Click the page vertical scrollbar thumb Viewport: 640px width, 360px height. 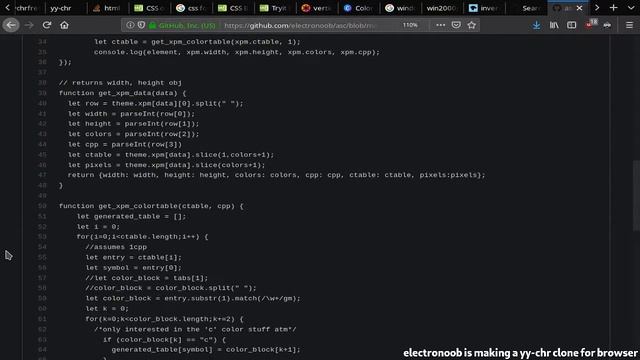click(636, 196)
